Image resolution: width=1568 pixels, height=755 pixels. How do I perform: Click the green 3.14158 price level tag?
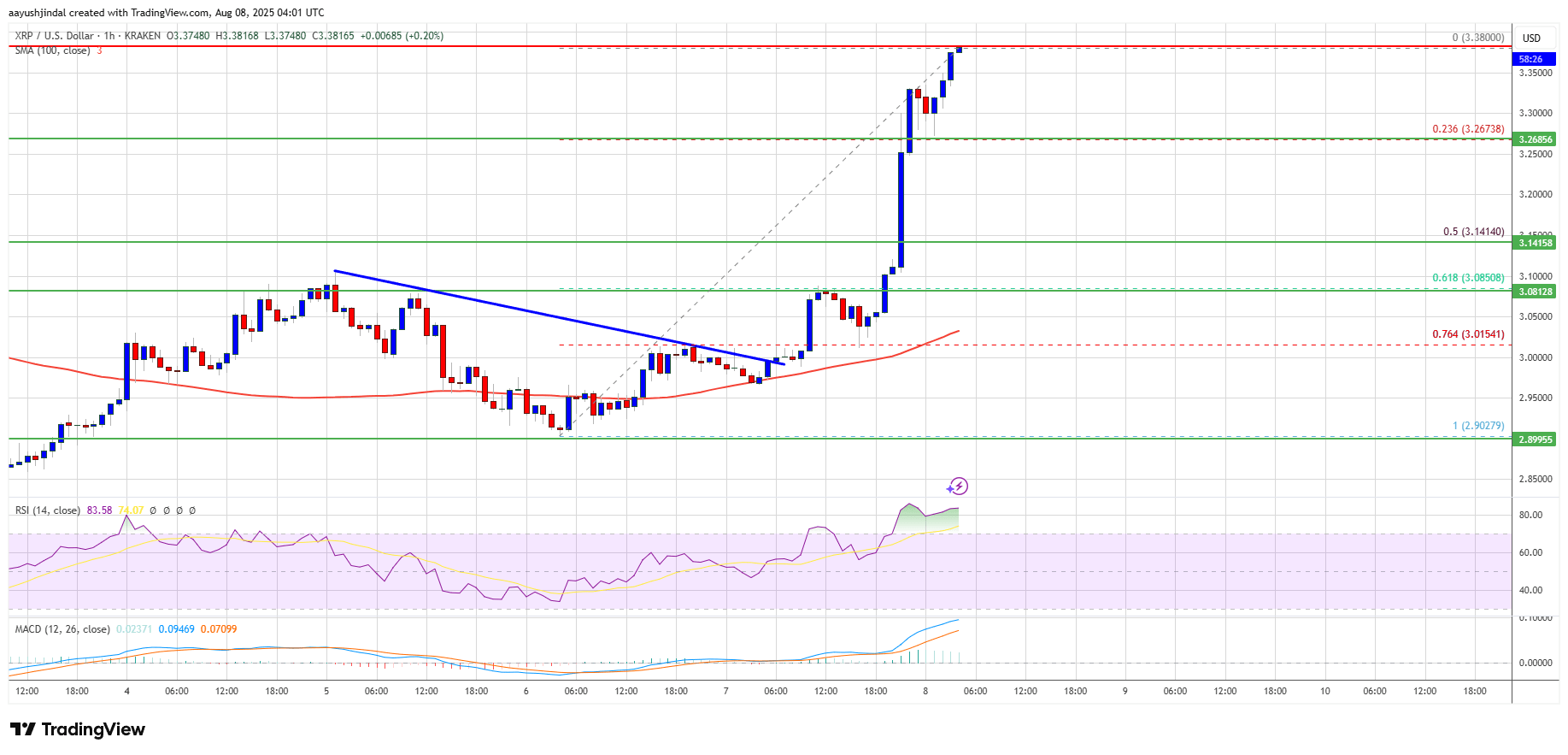point(1535,244)
